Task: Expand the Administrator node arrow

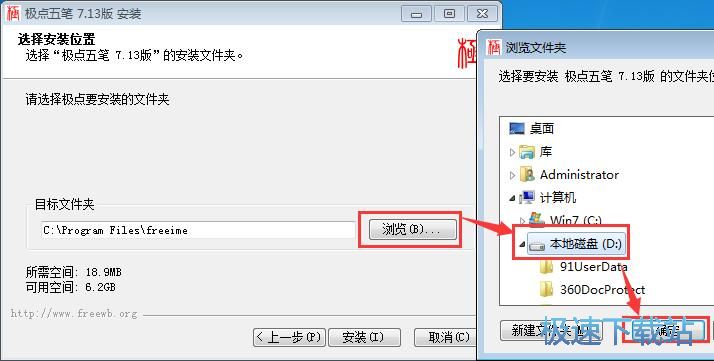Action: click(512, 175)
